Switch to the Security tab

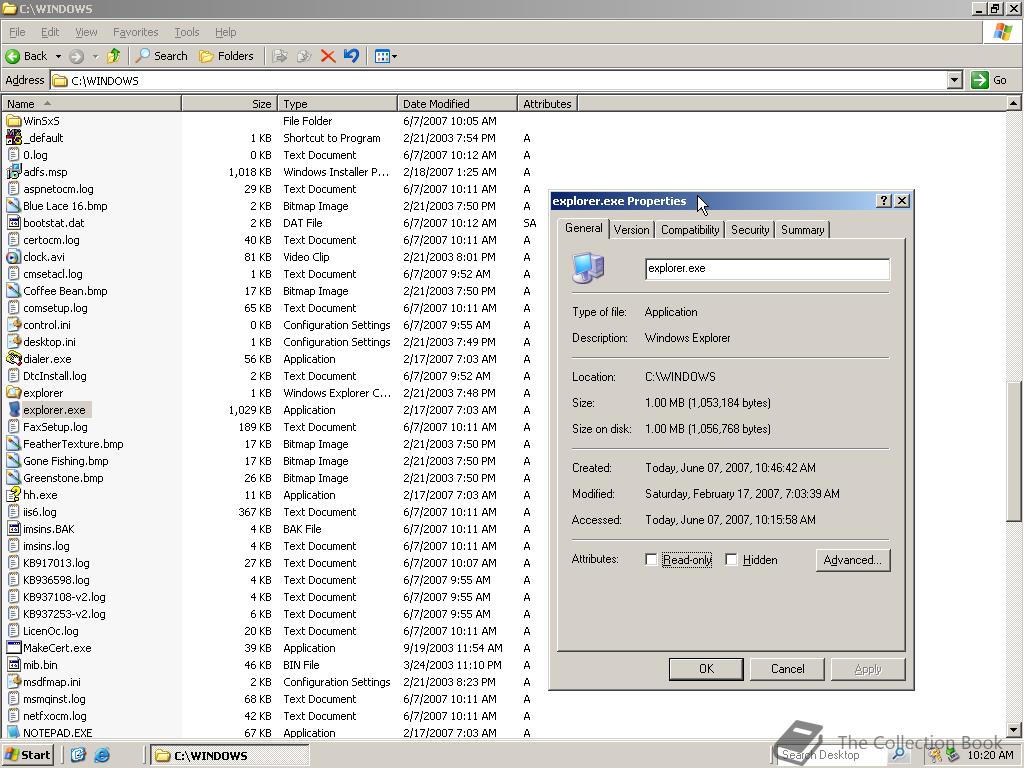point(750,230)
